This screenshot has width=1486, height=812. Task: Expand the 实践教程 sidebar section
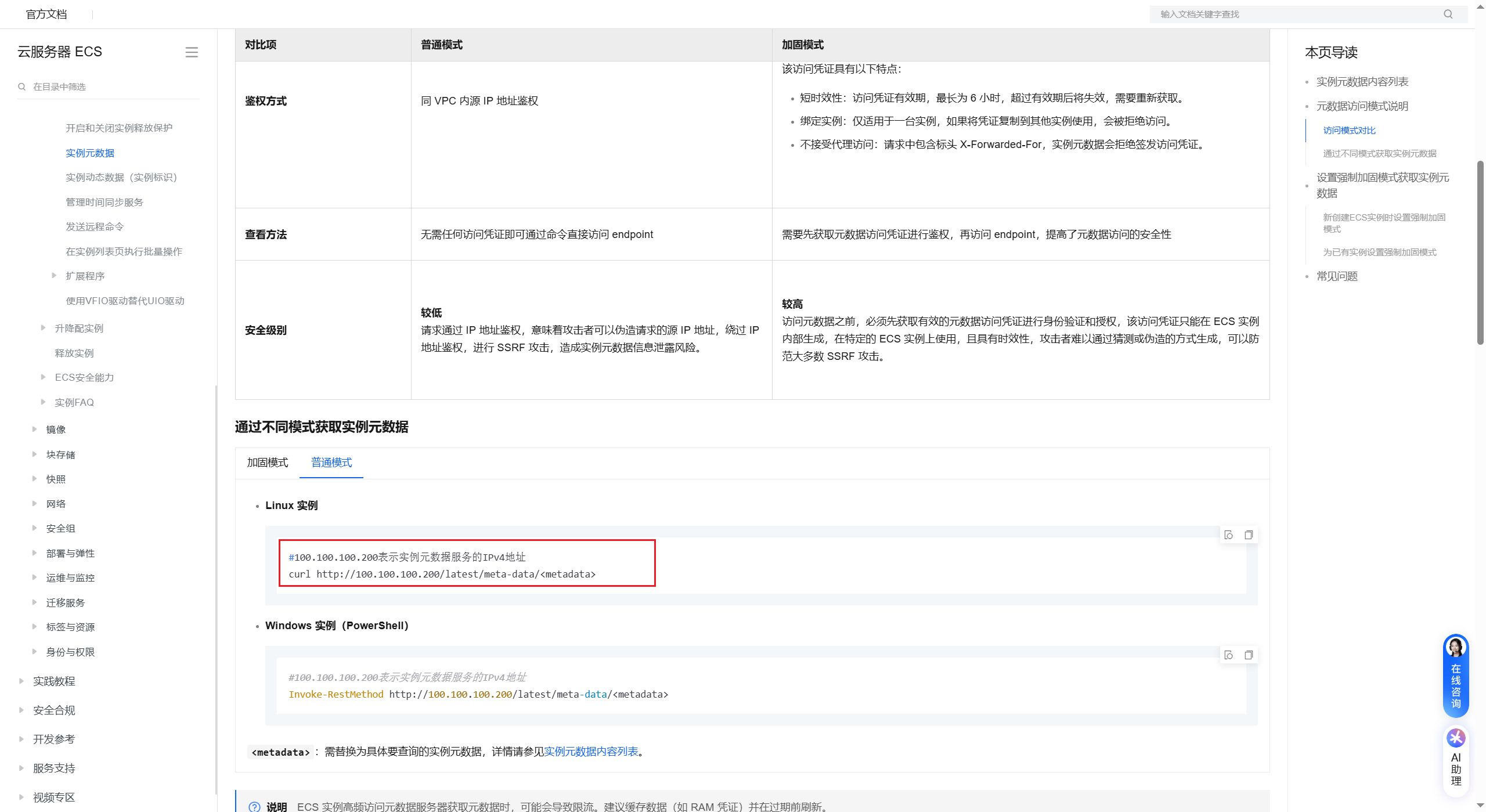pos(21,681)
